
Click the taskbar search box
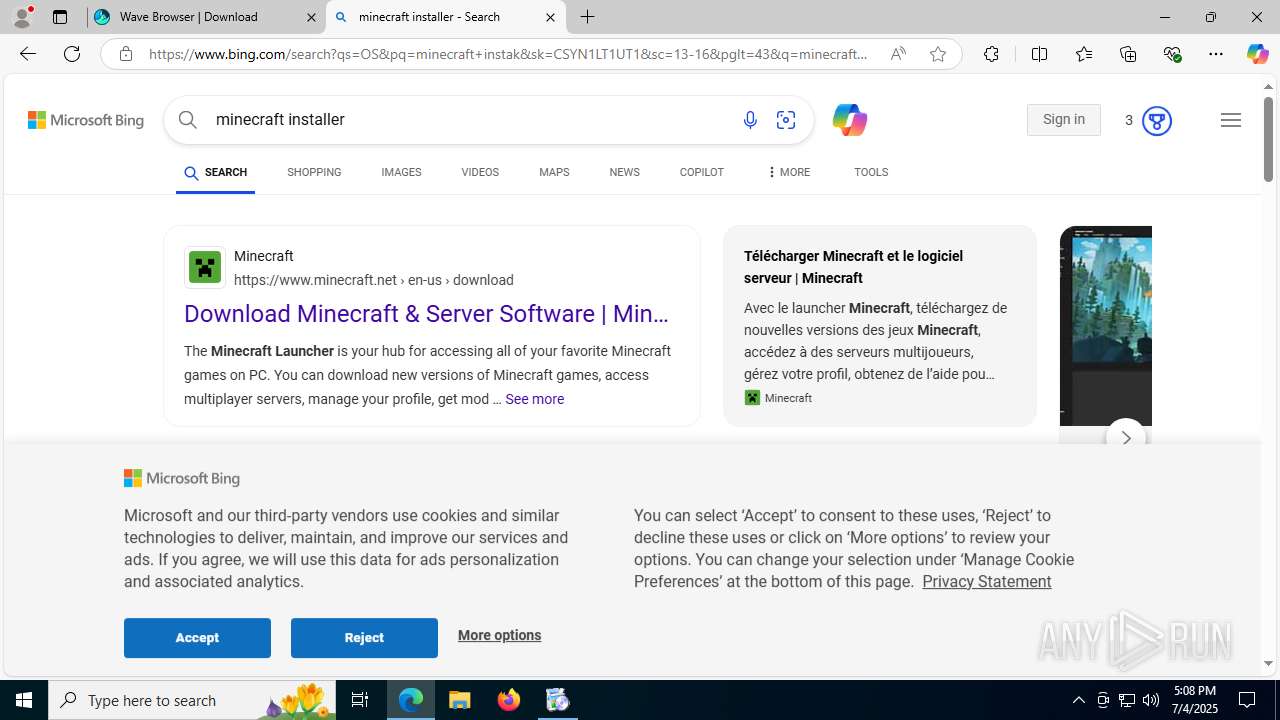click(x=190, y=700)
